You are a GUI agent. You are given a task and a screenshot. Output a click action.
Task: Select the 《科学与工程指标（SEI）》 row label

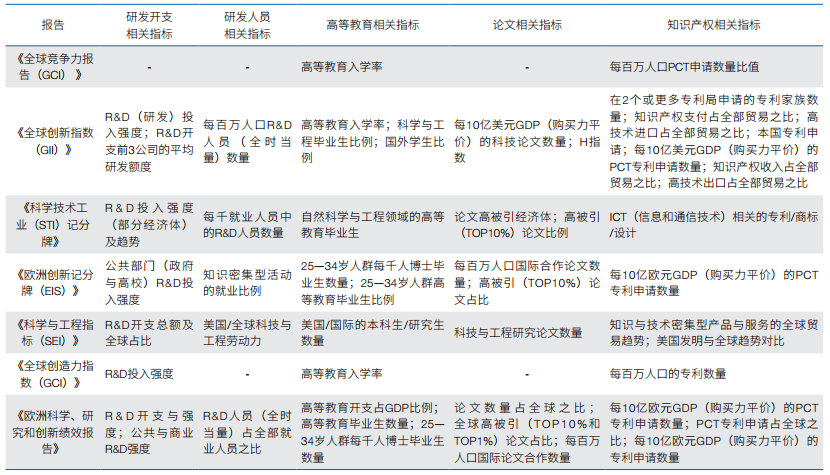(x=53, y=333)
